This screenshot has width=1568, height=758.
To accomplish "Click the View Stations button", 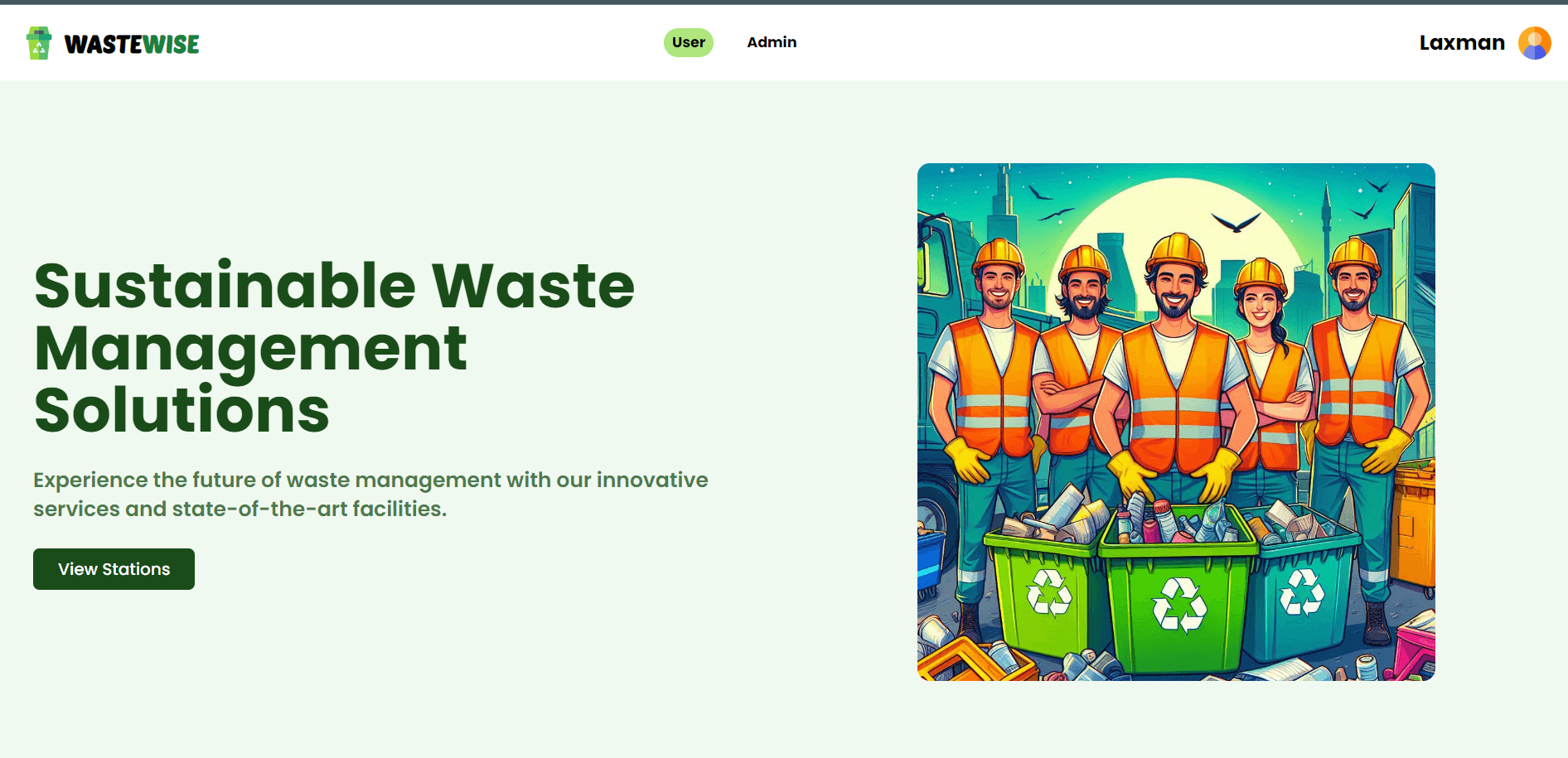I will [113, 569].
